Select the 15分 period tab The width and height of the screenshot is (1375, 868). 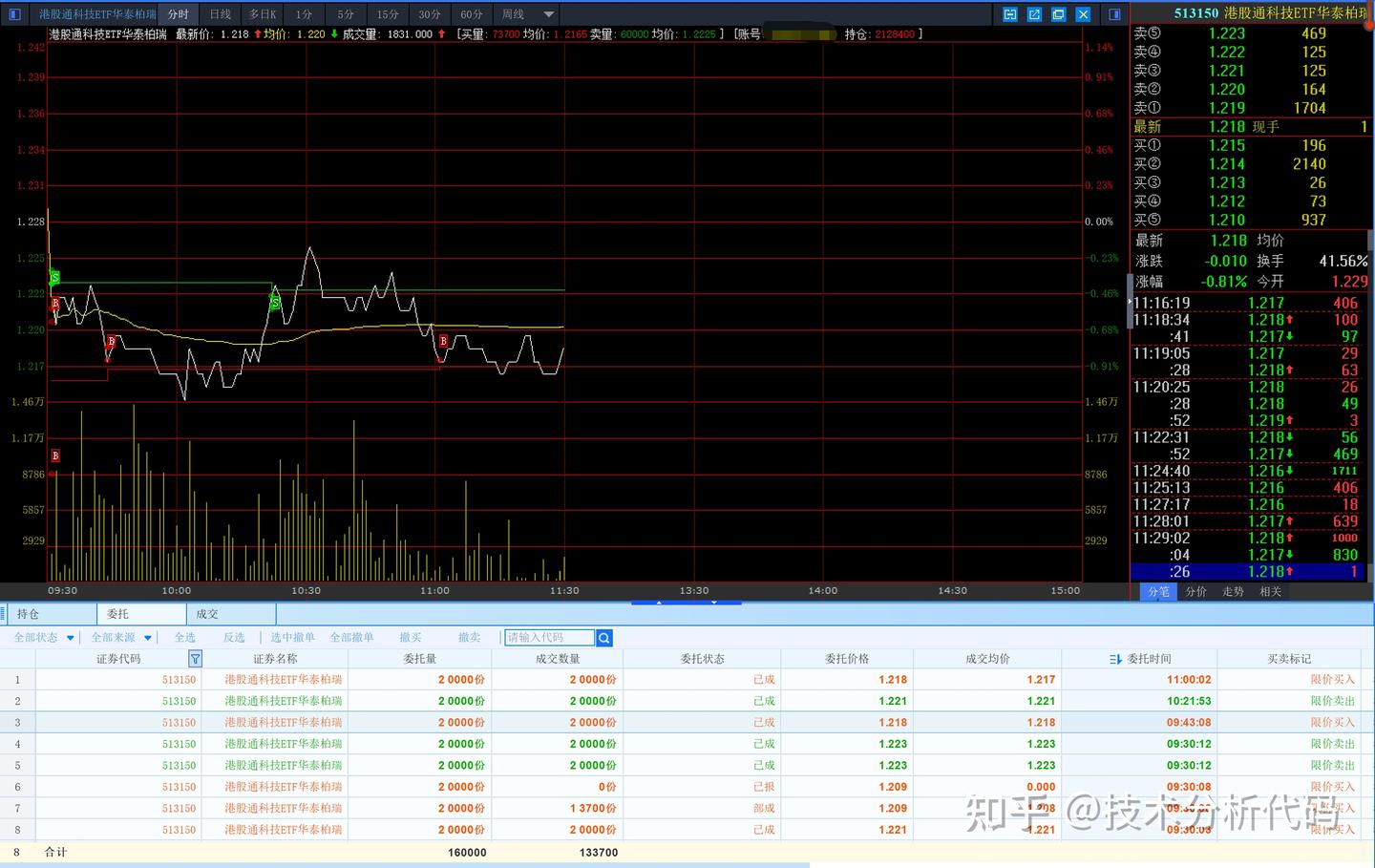coord(388,14)
